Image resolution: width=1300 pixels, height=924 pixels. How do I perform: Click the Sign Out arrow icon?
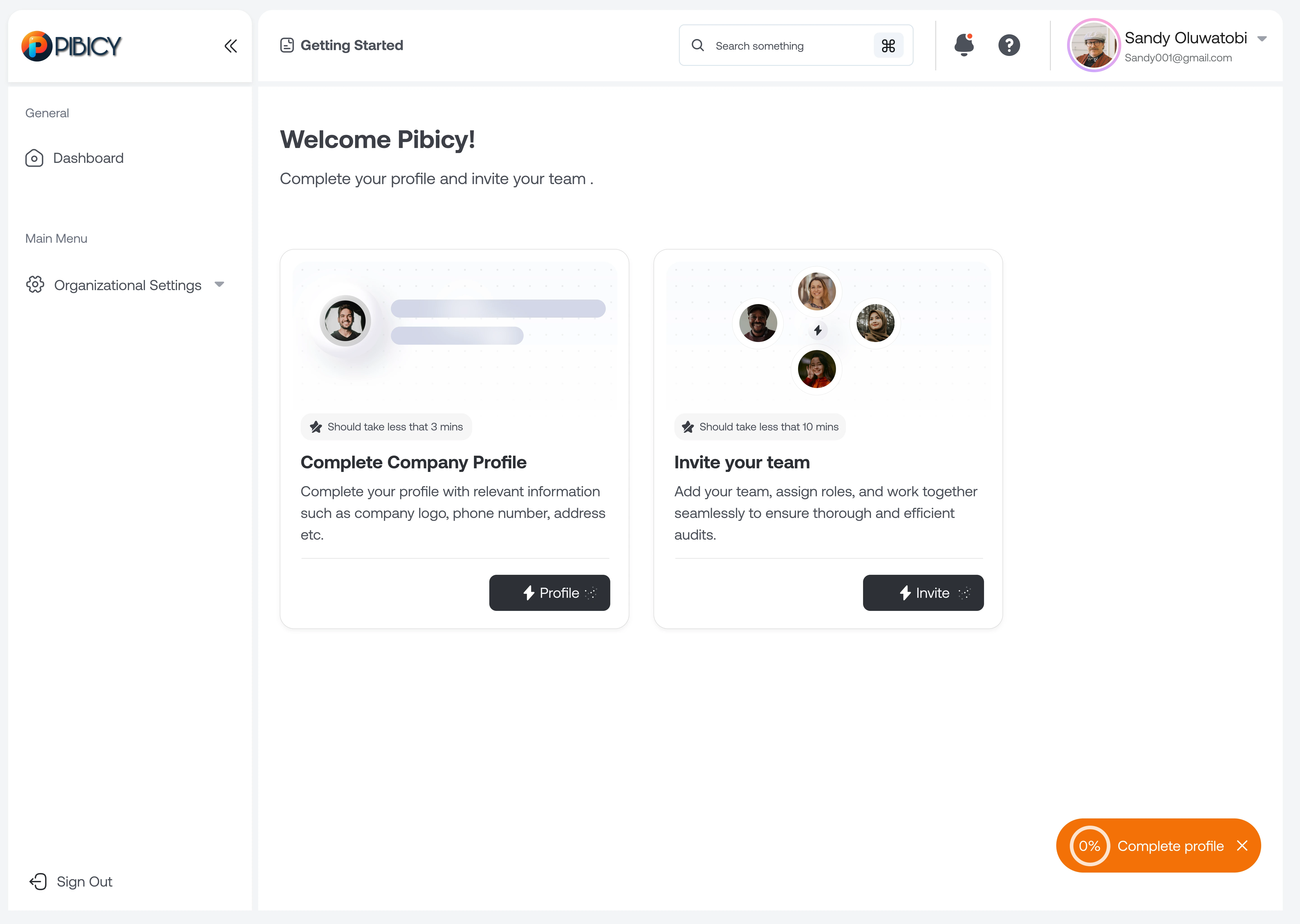38,881
